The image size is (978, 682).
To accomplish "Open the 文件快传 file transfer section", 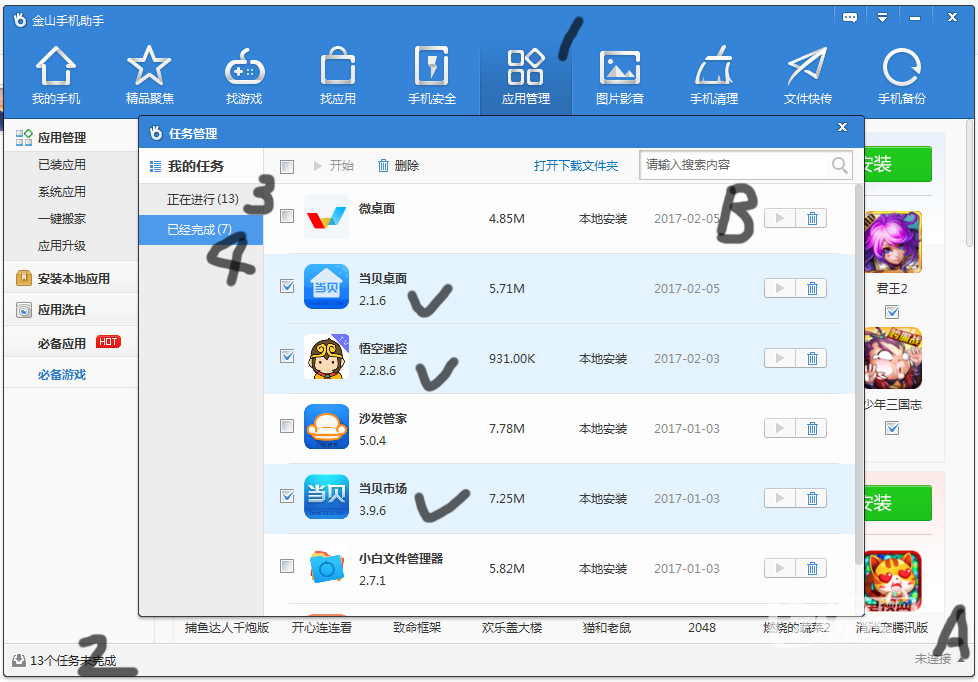I will click(x=807, y=76).
